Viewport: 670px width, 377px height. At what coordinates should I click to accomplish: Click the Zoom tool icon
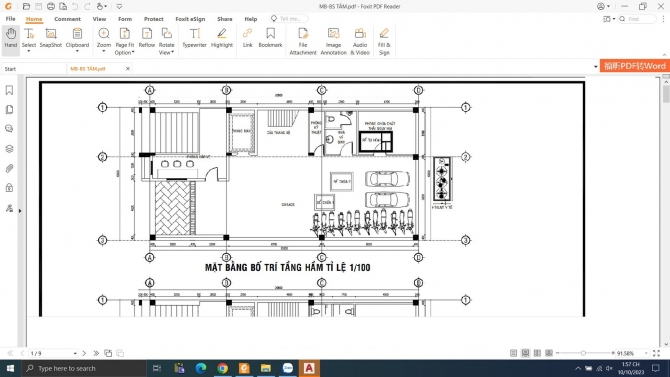[104, 34]
